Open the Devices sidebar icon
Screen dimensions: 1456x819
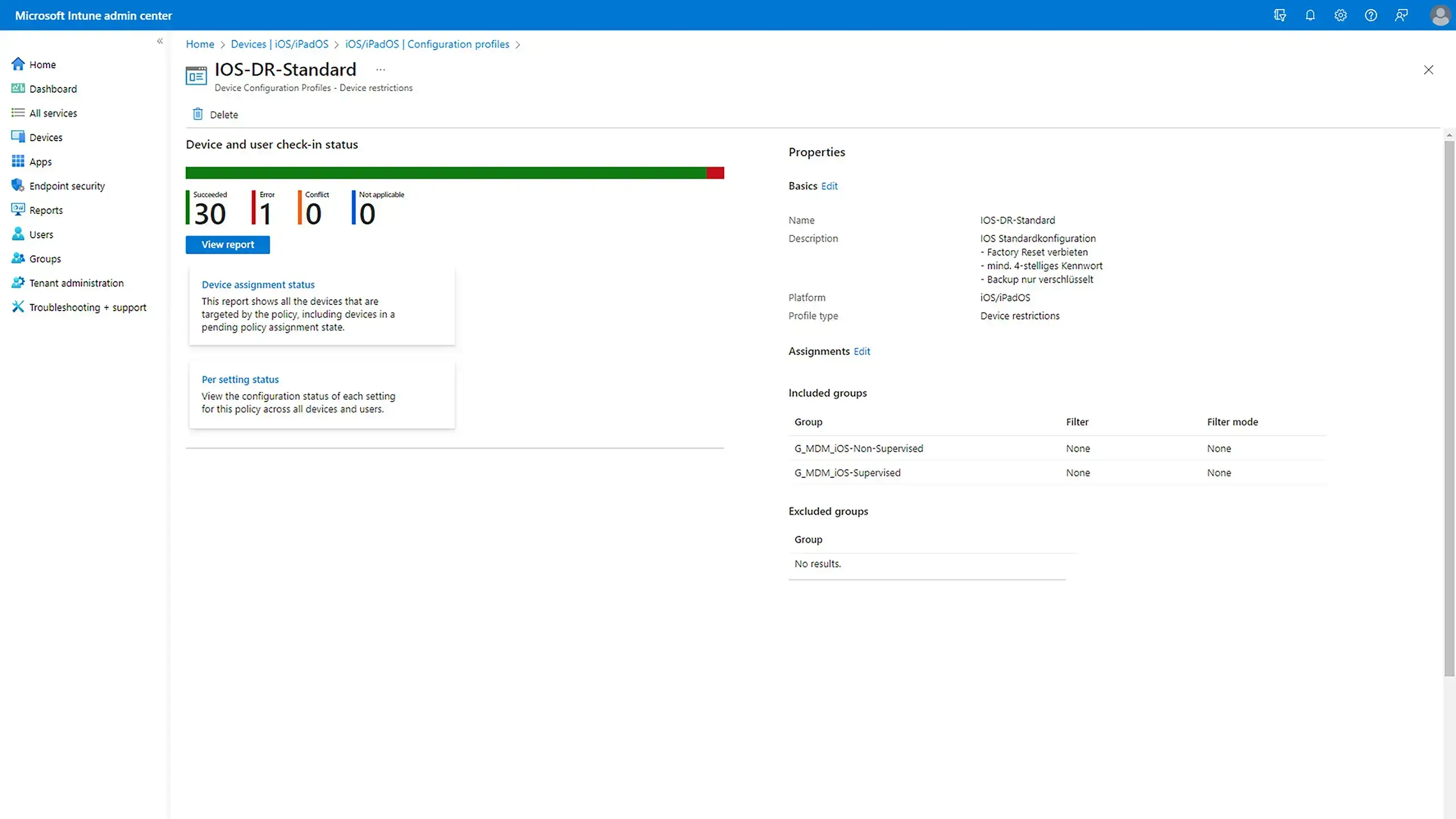(18, 137)
